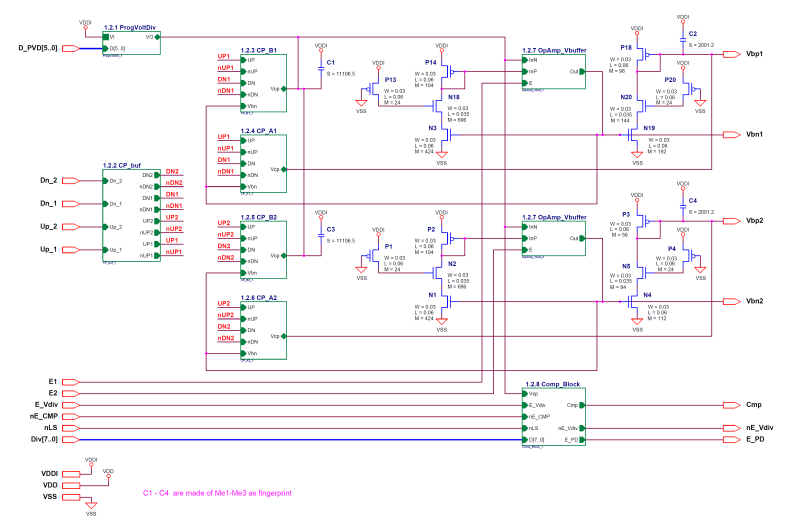This screenshot has width=785, height=530.
Task: Select the N3 transistor symbol
Action: tap(447, 135)
